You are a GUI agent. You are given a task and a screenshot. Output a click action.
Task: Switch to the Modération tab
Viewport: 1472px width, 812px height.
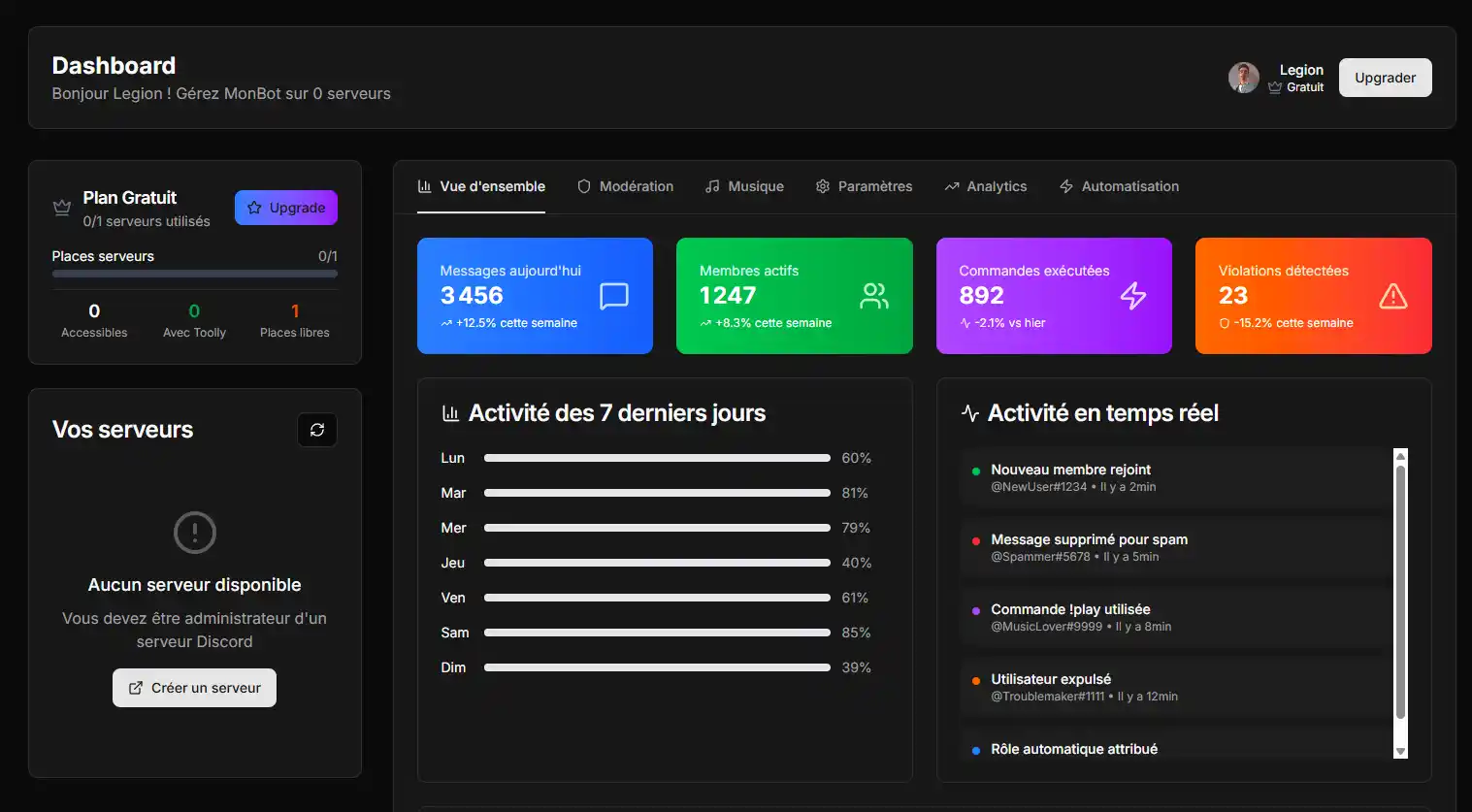(625, 186)
